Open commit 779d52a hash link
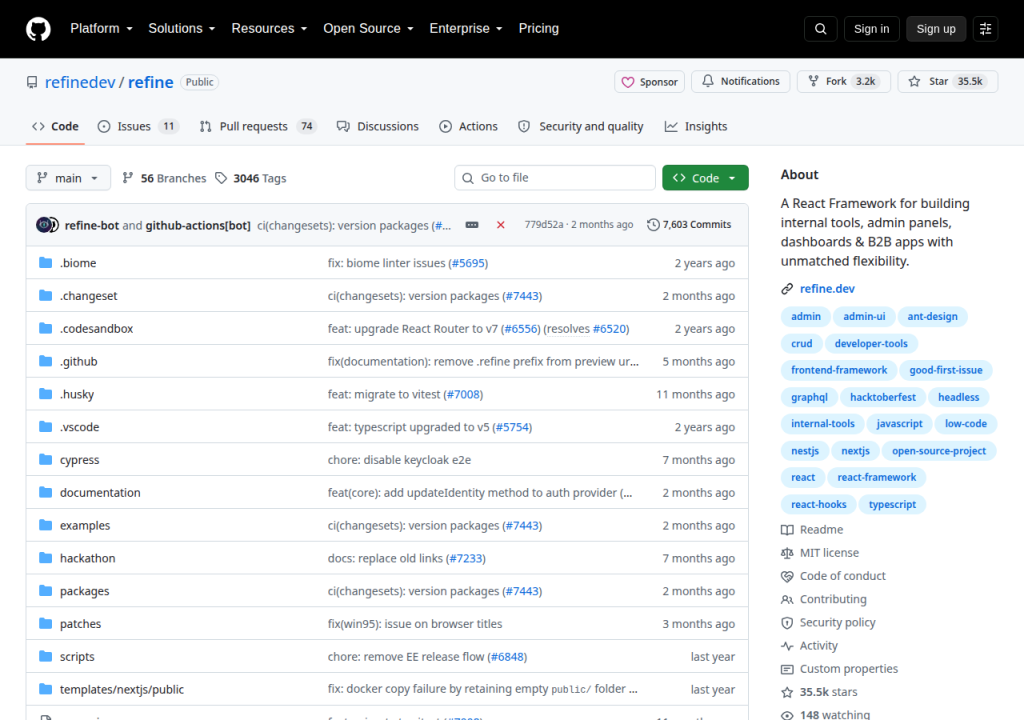The width and height of the screenshot is (1024, 720). point(543,224)
